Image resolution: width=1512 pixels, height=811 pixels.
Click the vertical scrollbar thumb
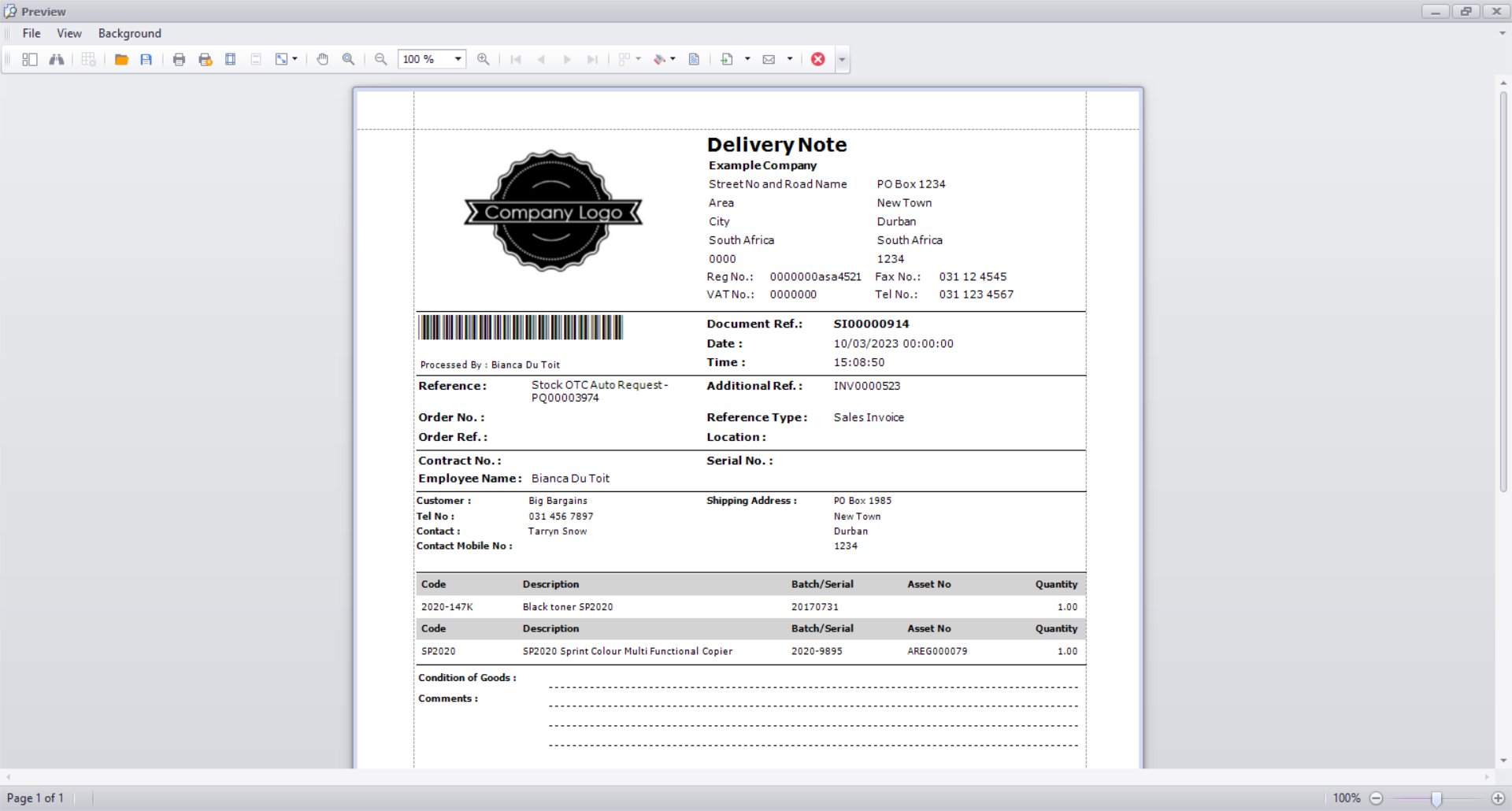point(1503,291)
